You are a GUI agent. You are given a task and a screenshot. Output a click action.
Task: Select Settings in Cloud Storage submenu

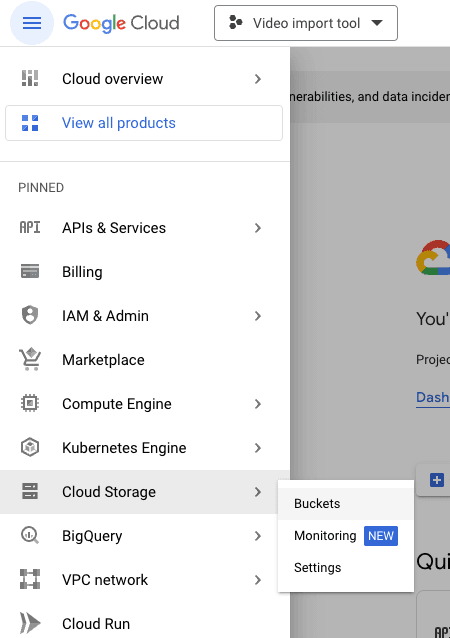click(346, 567)
